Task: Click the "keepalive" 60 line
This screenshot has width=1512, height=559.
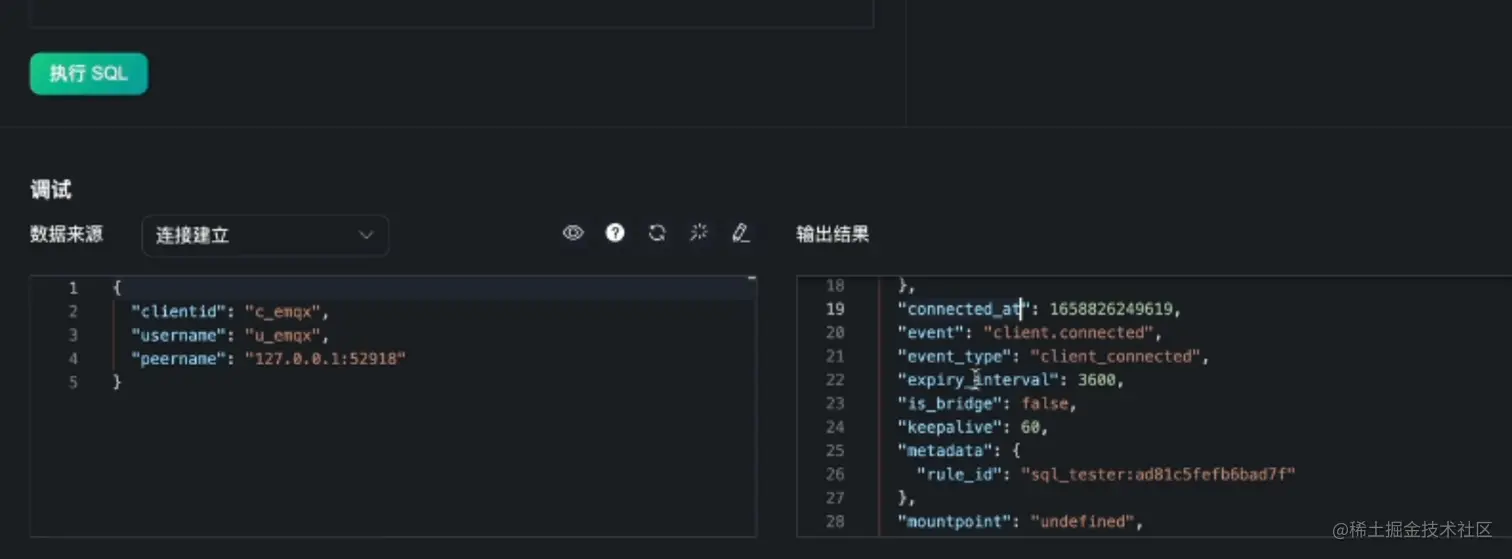Action: pyautogui.click(x=973, y=427)
